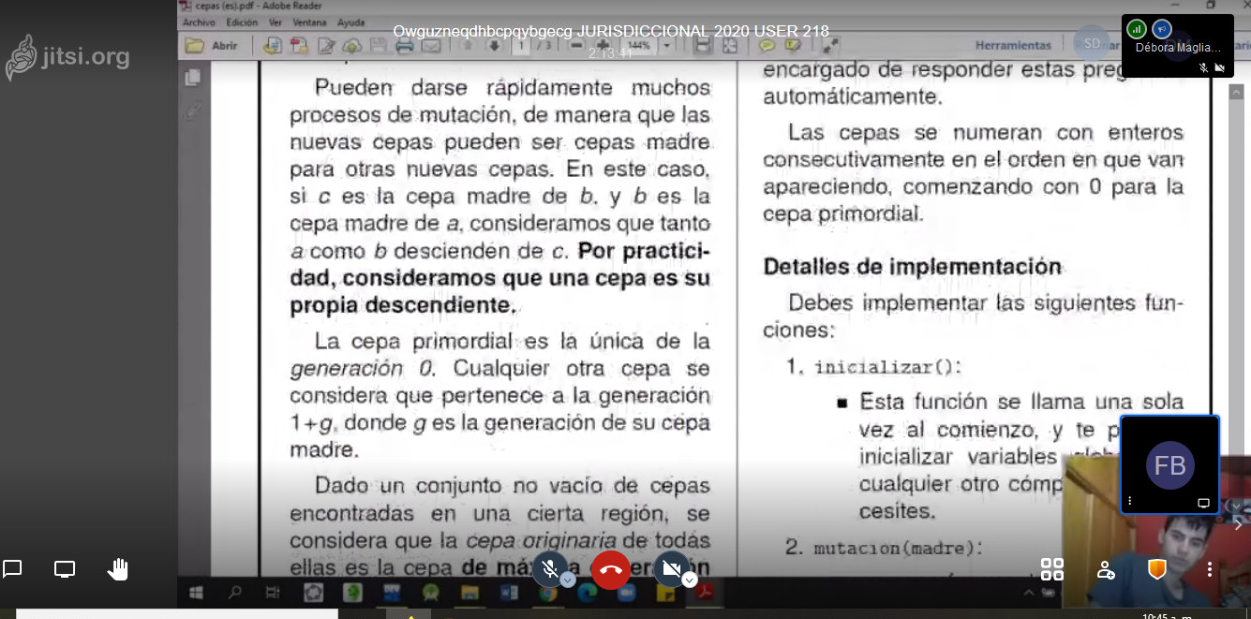This screenshot has height=619, width=1251.
Task: Open microphone audio settings arrow
Action: tap(567, 580)
